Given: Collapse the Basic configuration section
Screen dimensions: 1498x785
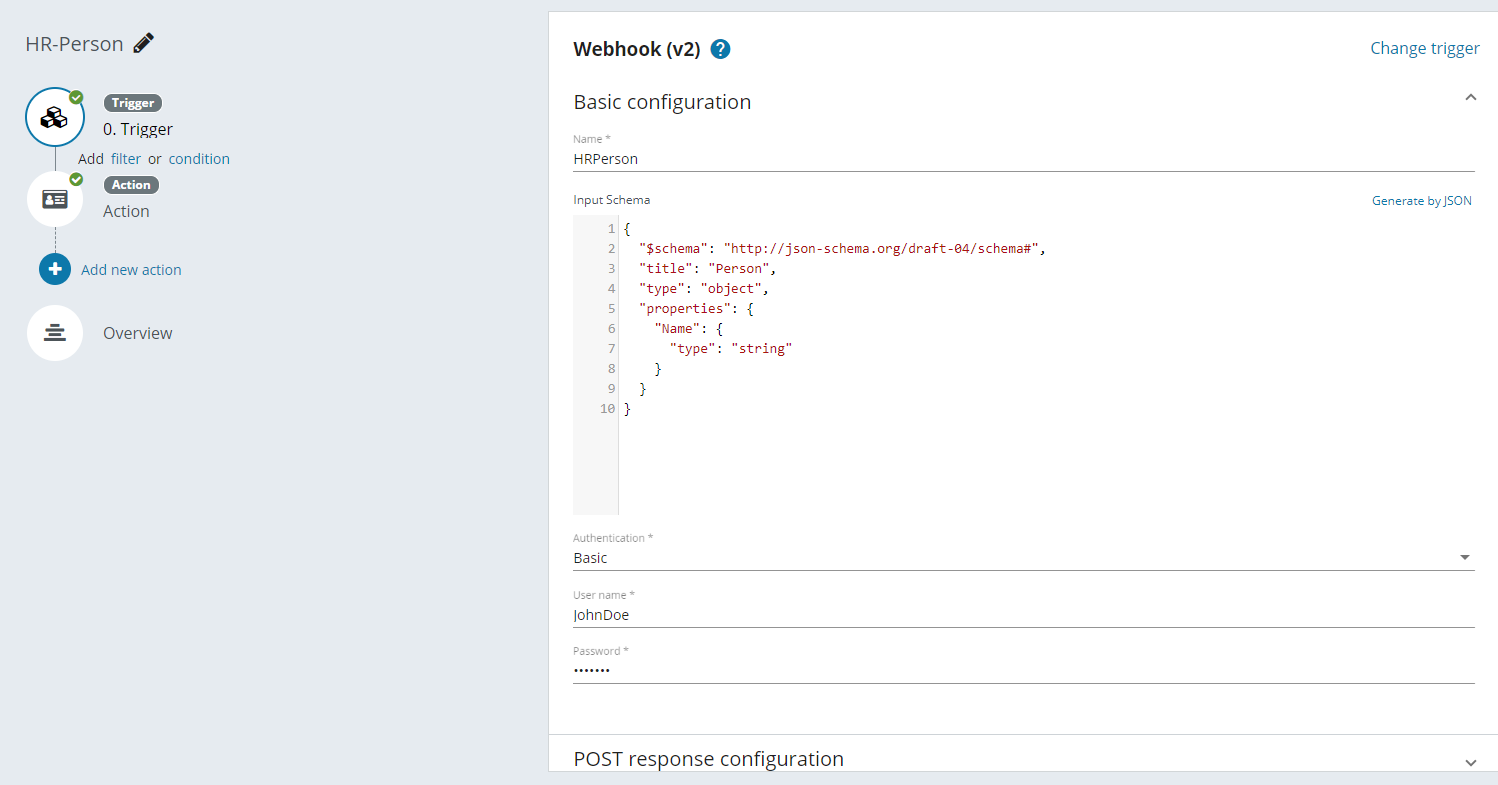Looking at the screenshot, I should tap(1470, 98).
